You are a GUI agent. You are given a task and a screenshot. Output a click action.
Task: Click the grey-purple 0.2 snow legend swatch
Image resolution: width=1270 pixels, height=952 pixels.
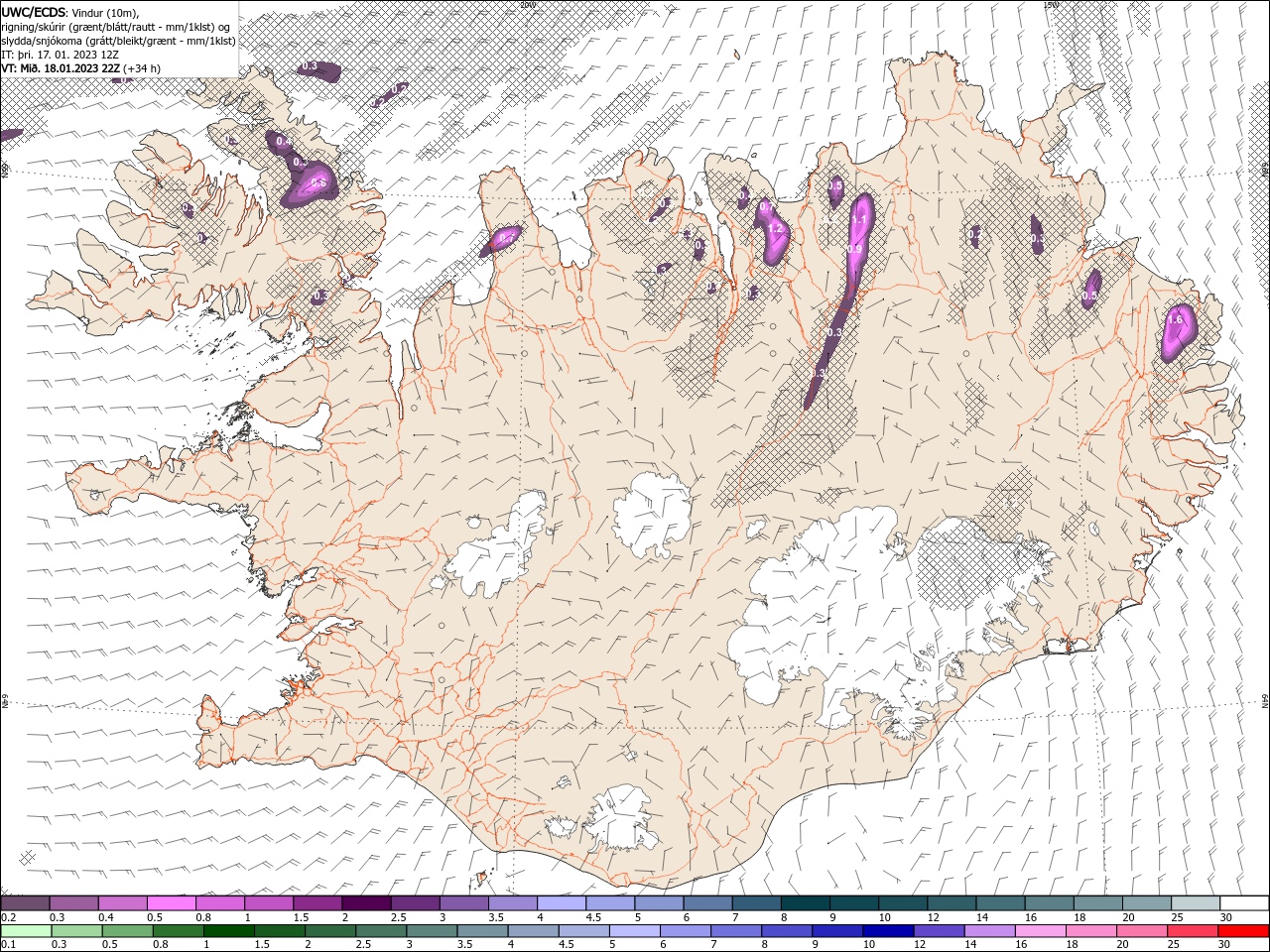[x=25, y=903]
